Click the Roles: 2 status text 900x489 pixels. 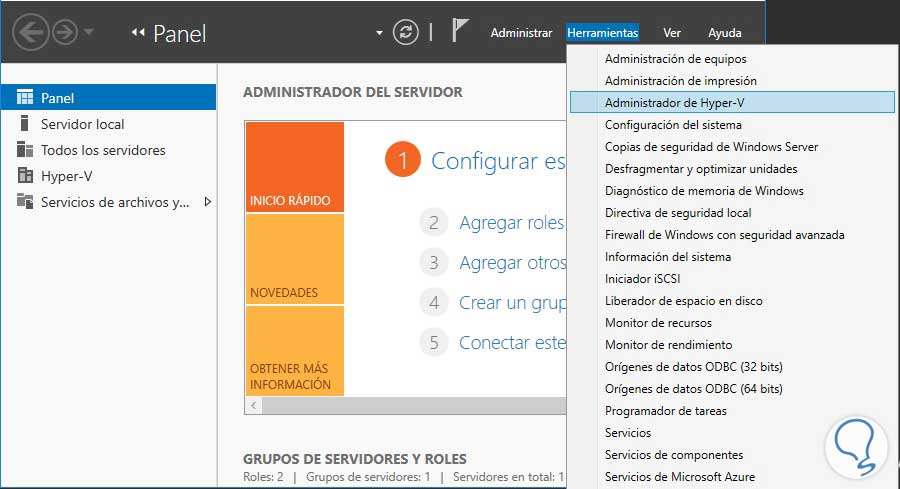[263, 477]
